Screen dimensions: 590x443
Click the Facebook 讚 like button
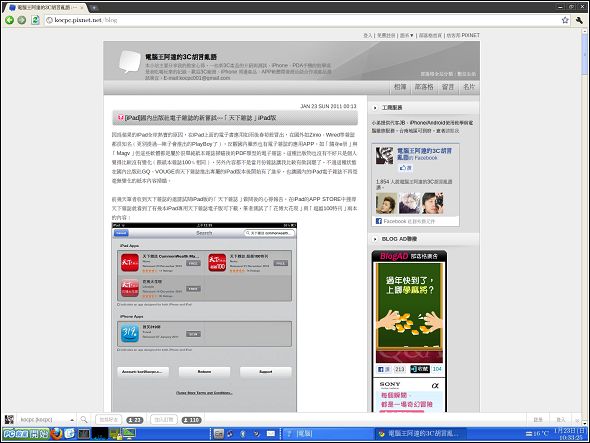coord(406,168)
